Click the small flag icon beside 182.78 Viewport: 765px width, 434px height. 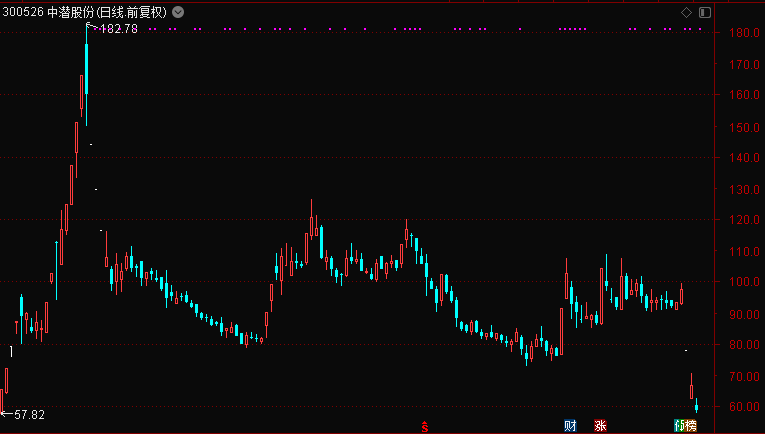92,27
